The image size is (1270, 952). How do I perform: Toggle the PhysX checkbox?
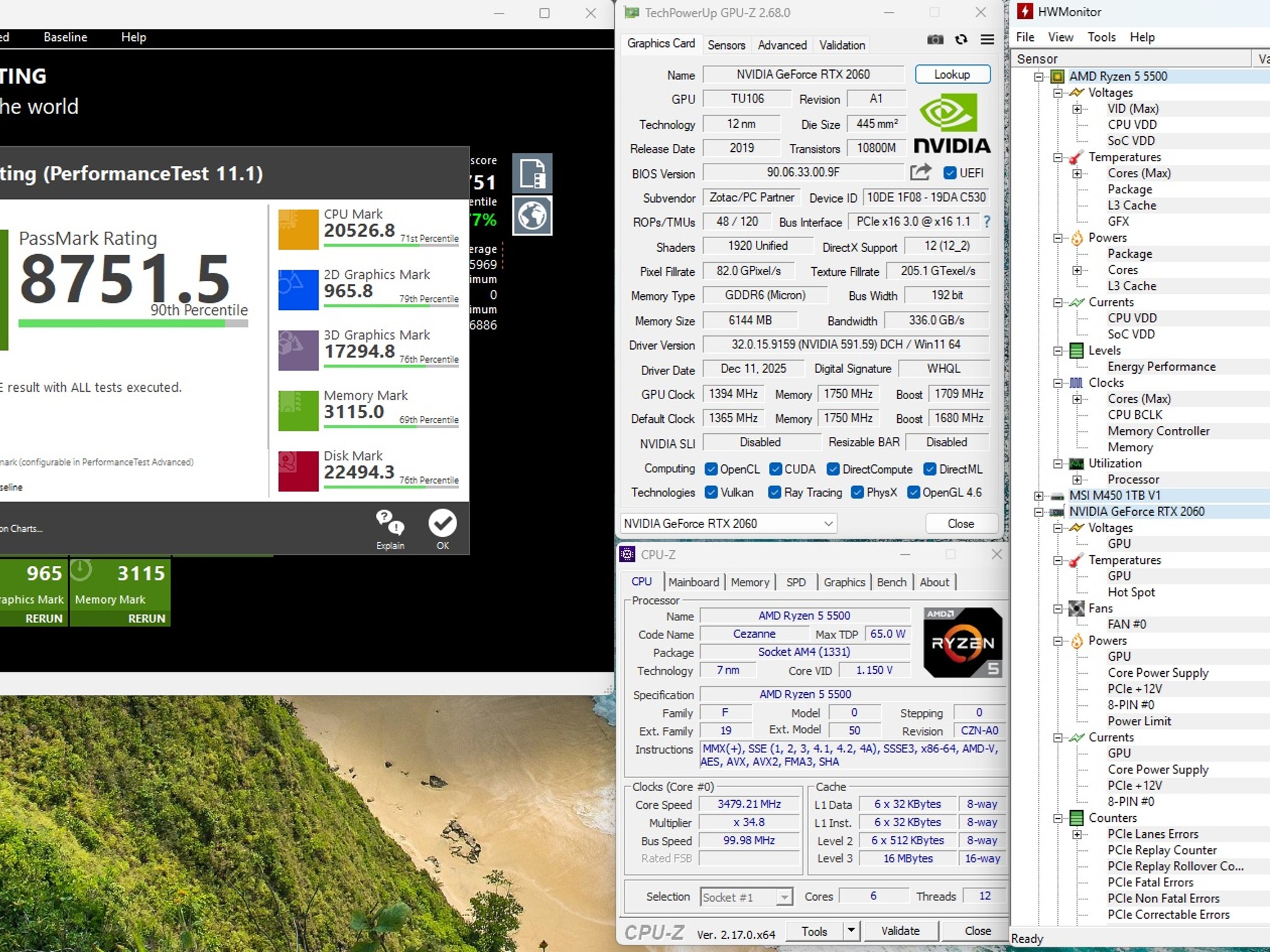(x=857, y=492)
